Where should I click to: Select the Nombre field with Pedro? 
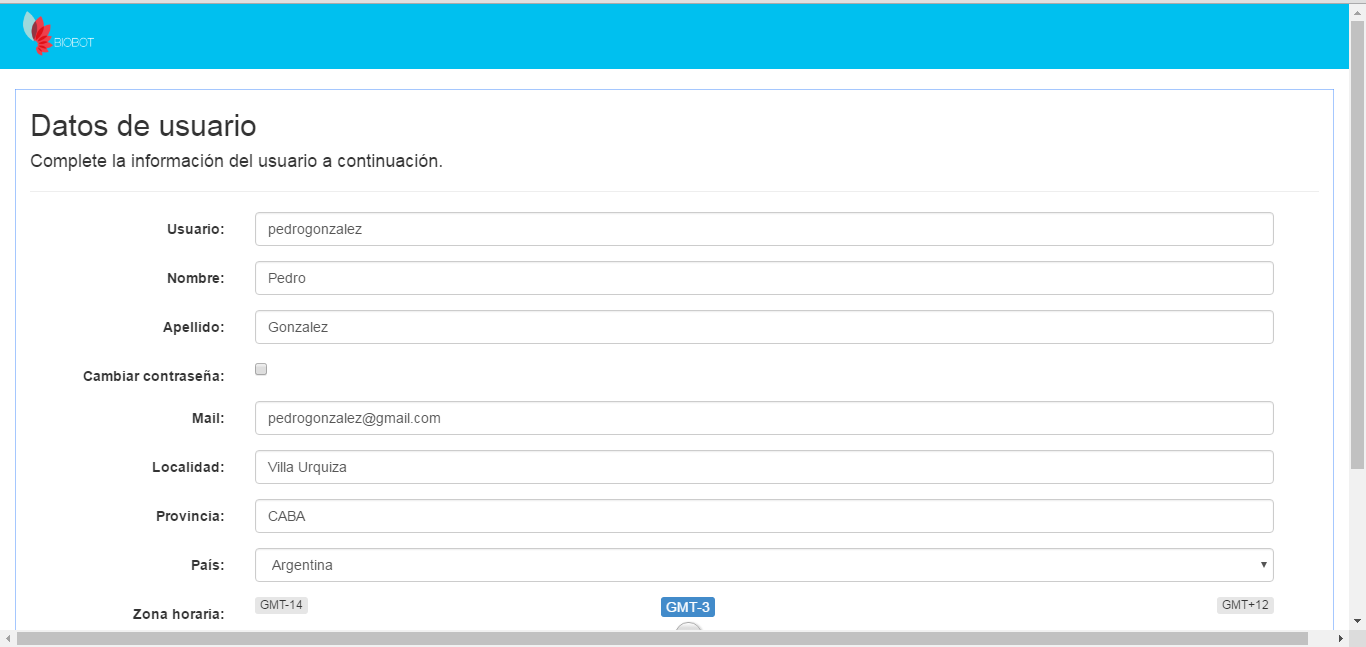pos(764,278)
